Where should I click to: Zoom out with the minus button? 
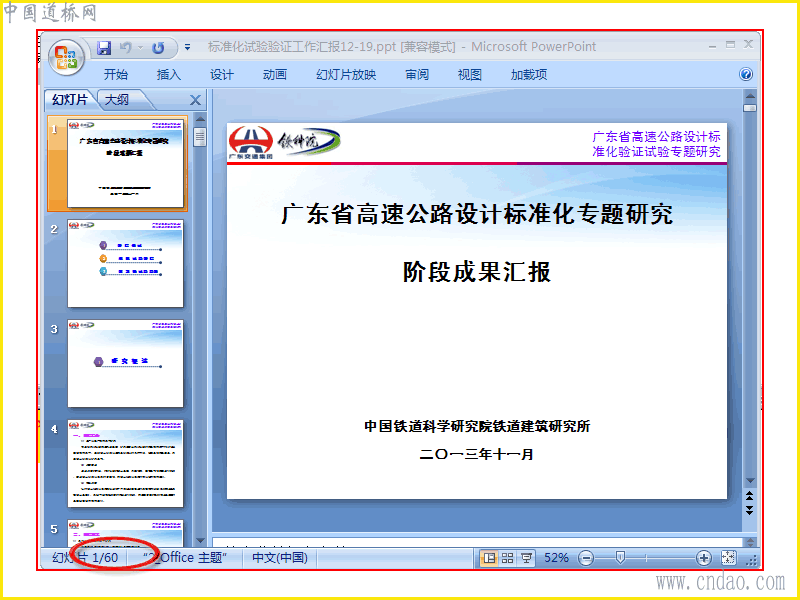(x=586, y=558)
